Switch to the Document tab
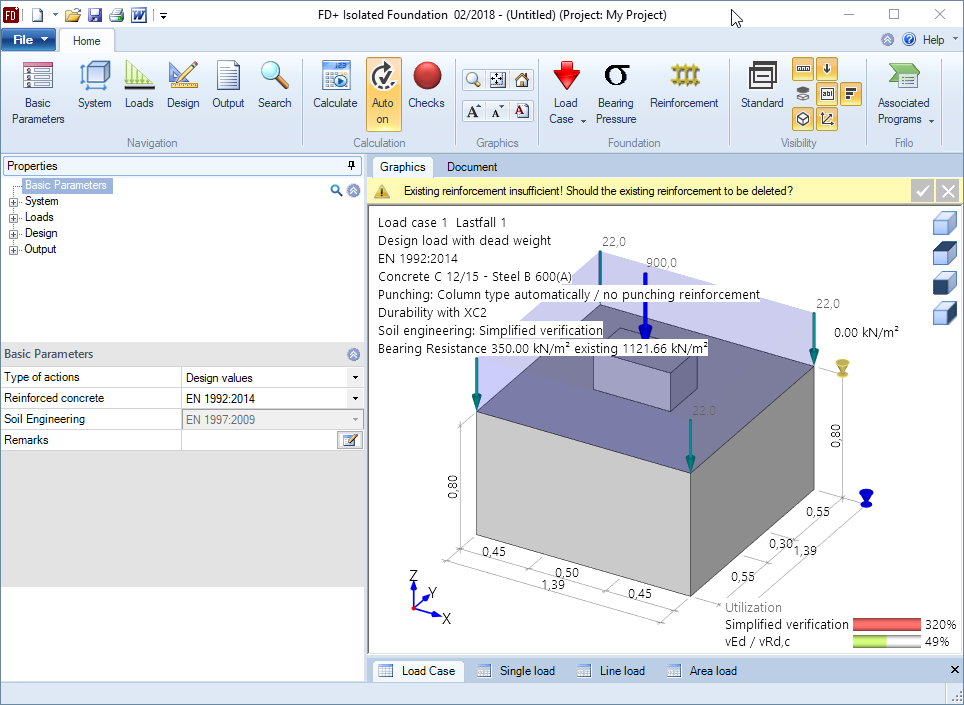This screenshot has height=705, width=964. 472,167
